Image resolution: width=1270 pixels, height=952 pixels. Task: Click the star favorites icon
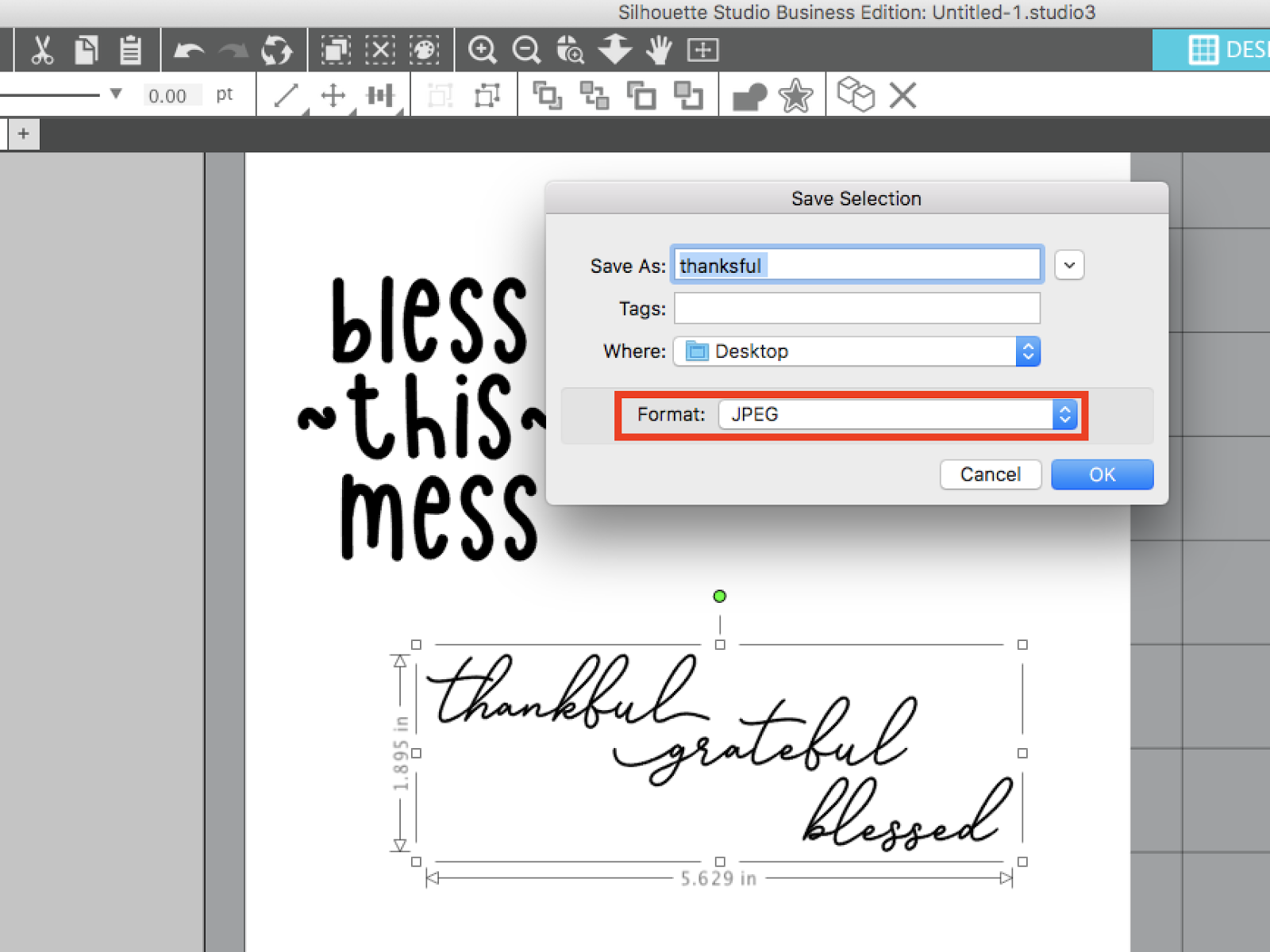point(795,94)
